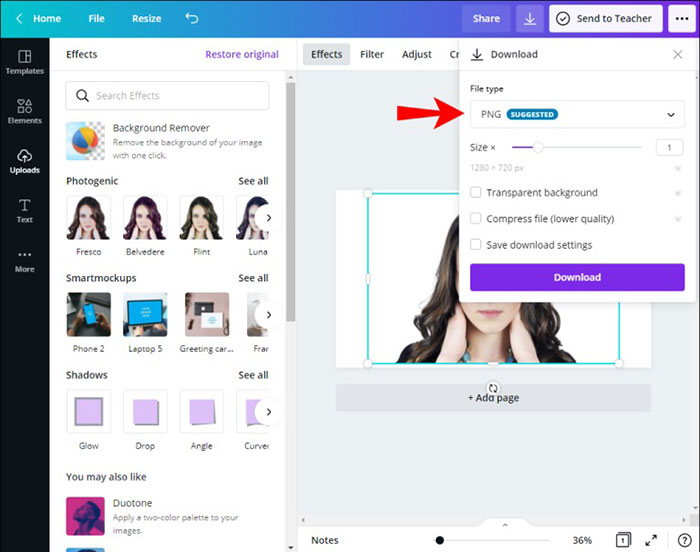
Task: Open the File menu
Action: coord(96,18)
